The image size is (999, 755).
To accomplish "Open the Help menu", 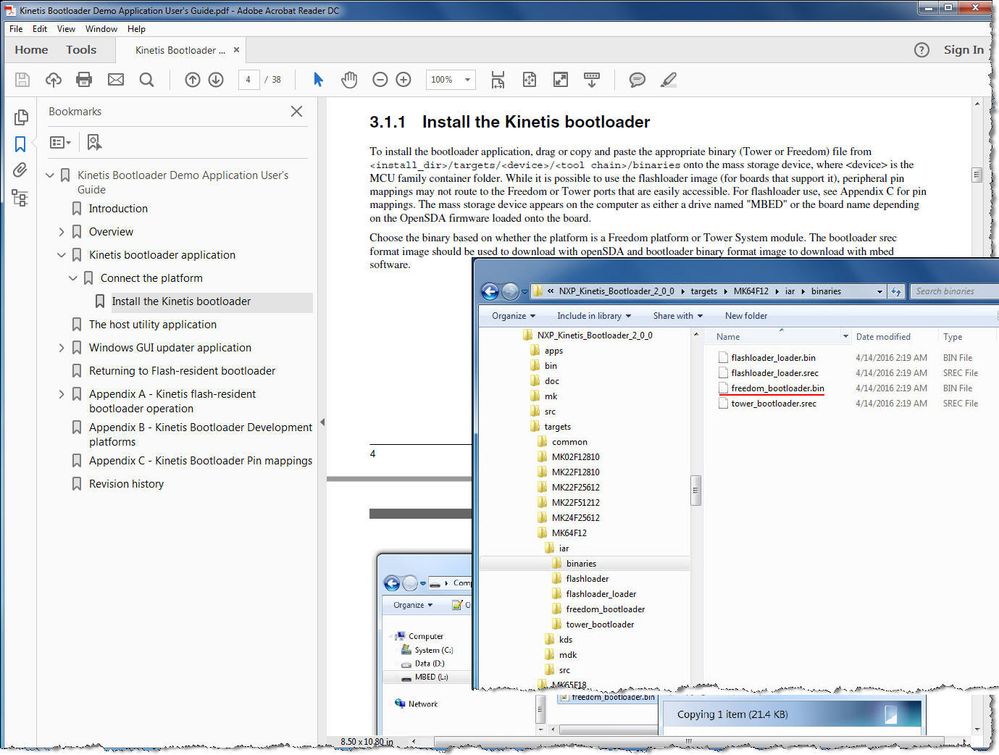I will coord(136,29).
